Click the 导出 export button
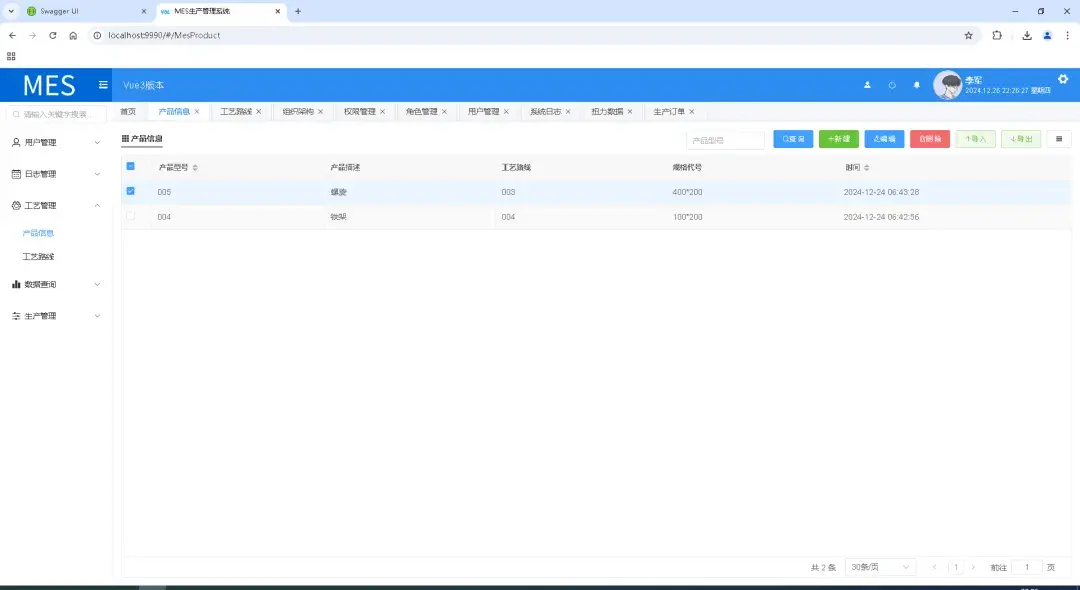 [x=1021, y=139]
